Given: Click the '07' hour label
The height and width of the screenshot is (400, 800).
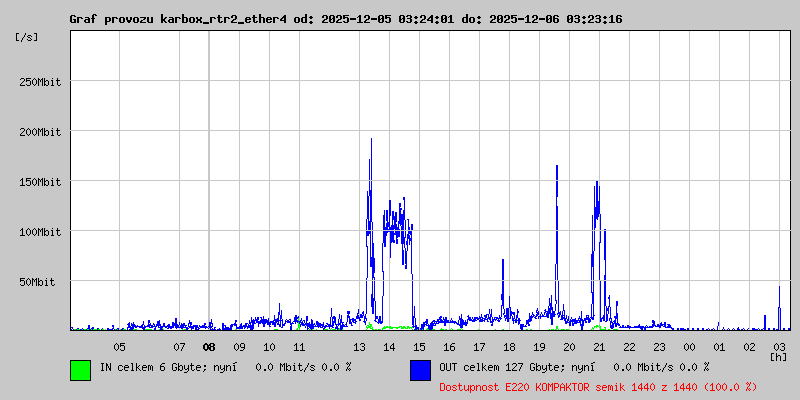Looking at the screenshot, I should 179,347.
